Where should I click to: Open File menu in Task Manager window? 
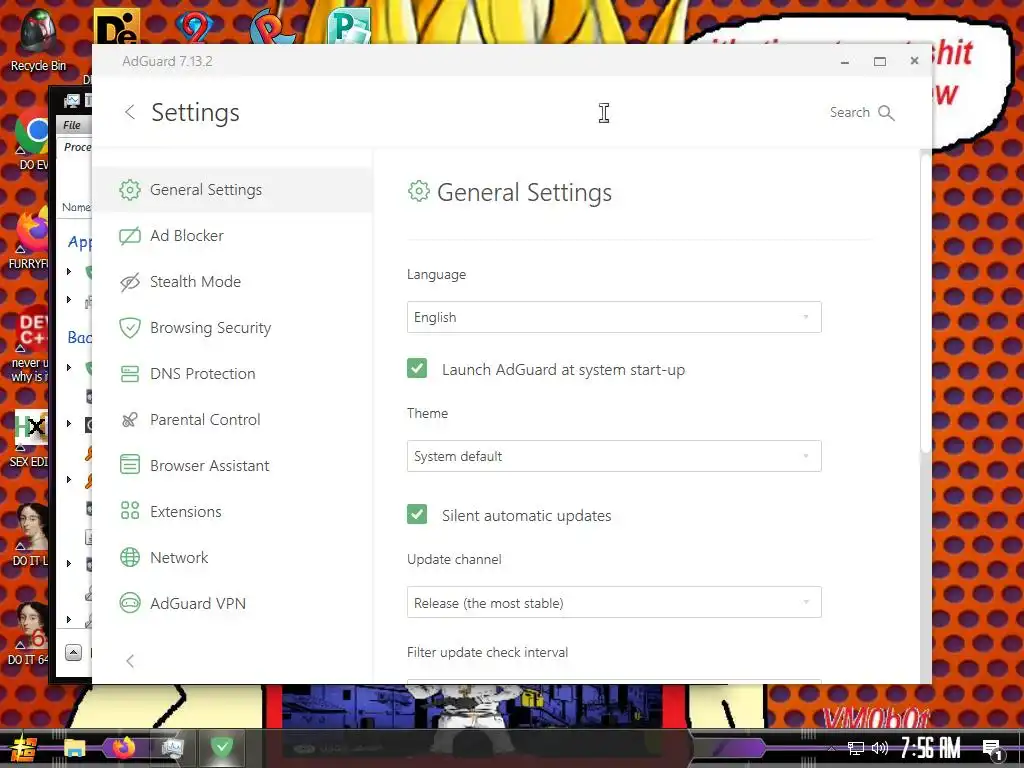point(72,125)
